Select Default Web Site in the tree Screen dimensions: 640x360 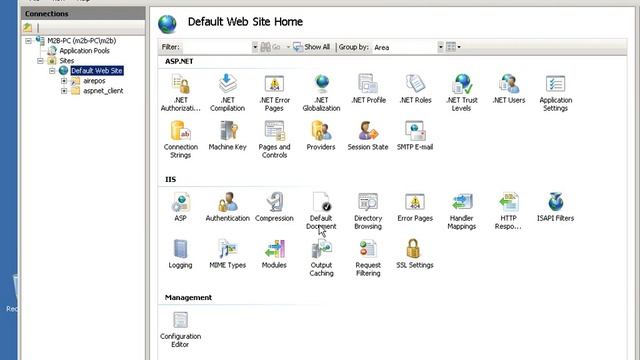[x=97, y=71]
